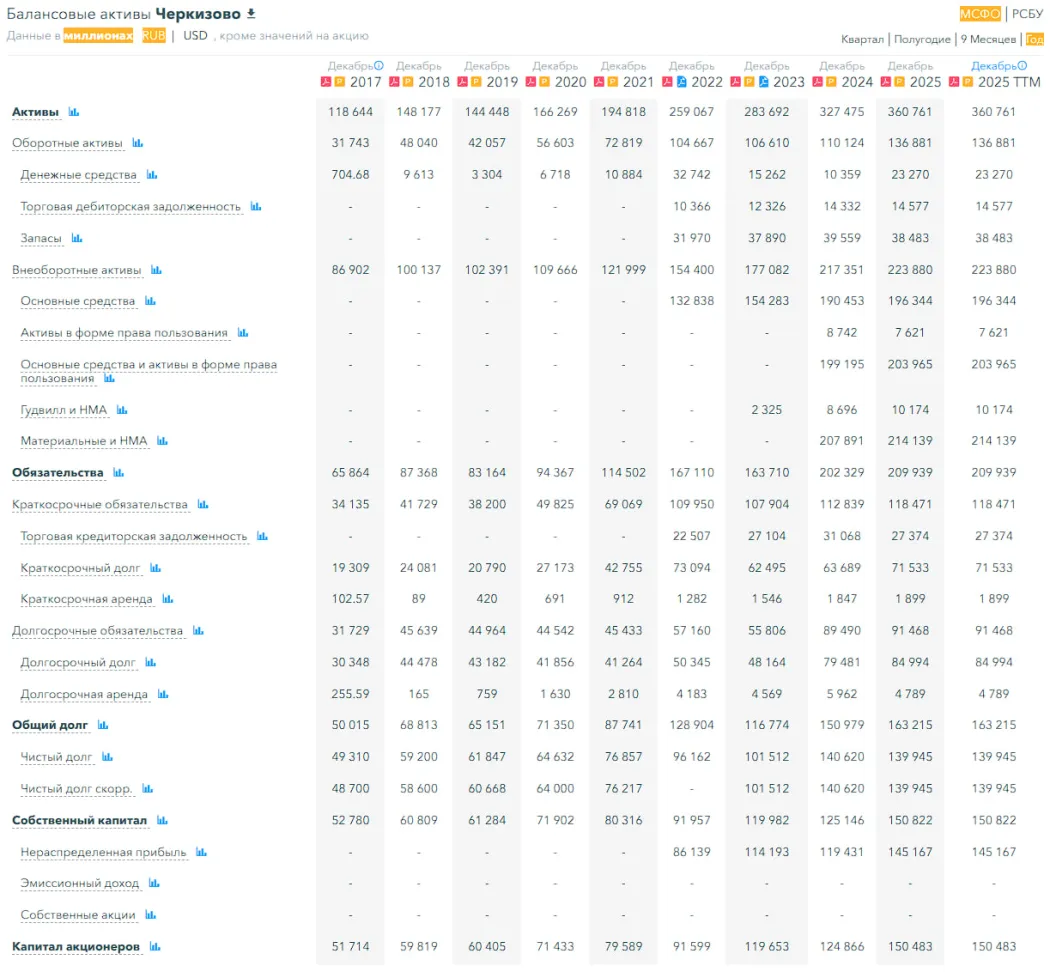The height and width of the screenshot is (972, 1050).
Task: Open chart icon for Гудвилл и НМА
Action: pyautogui.click(x=122, y=410)
